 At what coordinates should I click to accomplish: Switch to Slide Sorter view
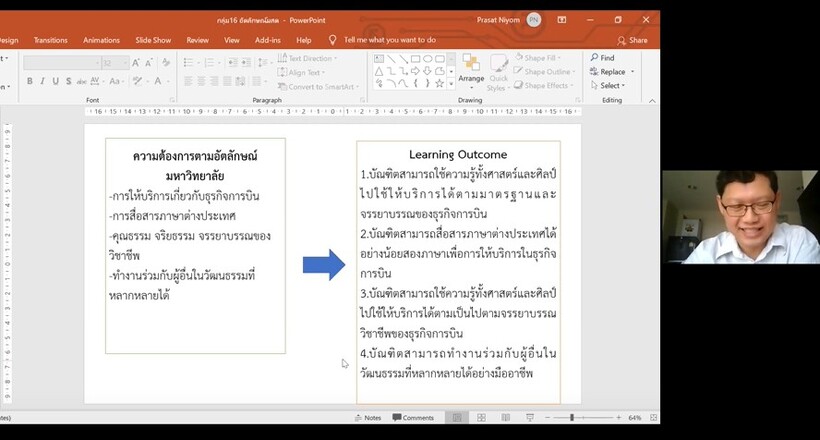tap(481, 418)
